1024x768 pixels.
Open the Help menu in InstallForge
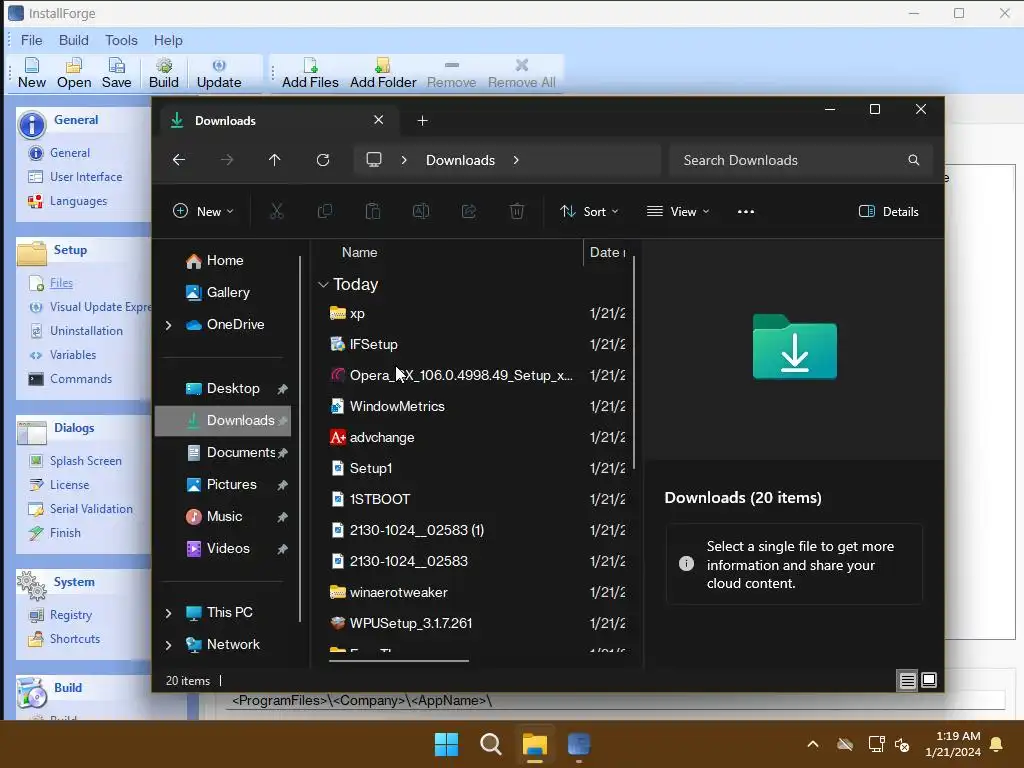point(168,40)
